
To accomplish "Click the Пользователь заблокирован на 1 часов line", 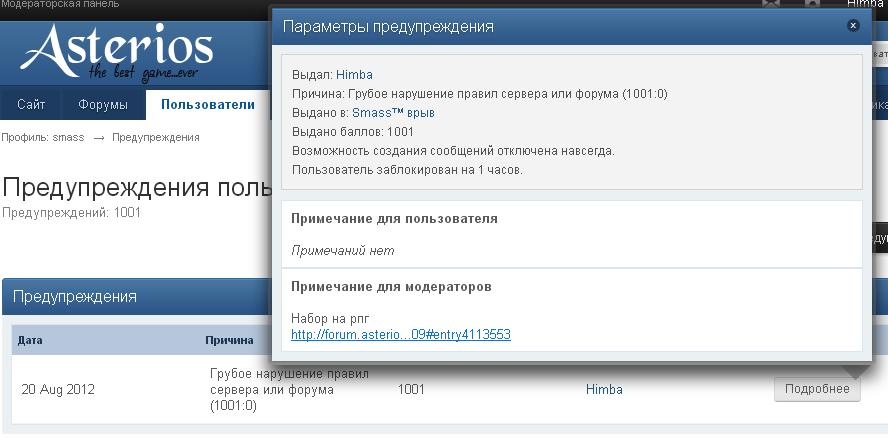I will [407, 170].
